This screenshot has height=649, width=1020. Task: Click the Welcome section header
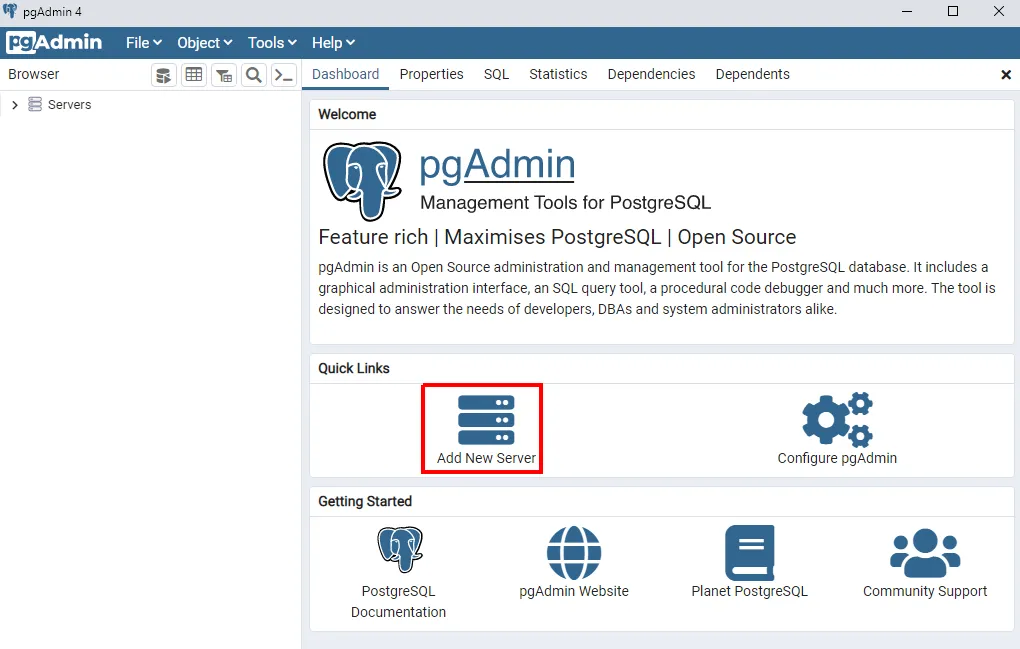(347, 114)
